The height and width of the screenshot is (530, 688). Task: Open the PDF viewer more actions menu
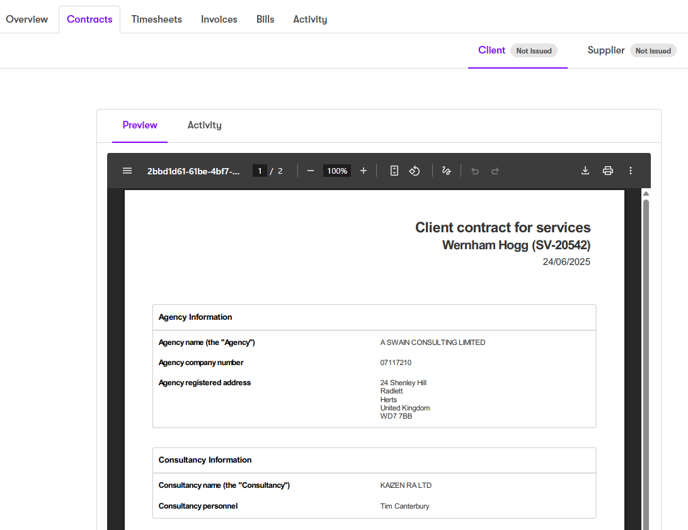click(631, 171)
